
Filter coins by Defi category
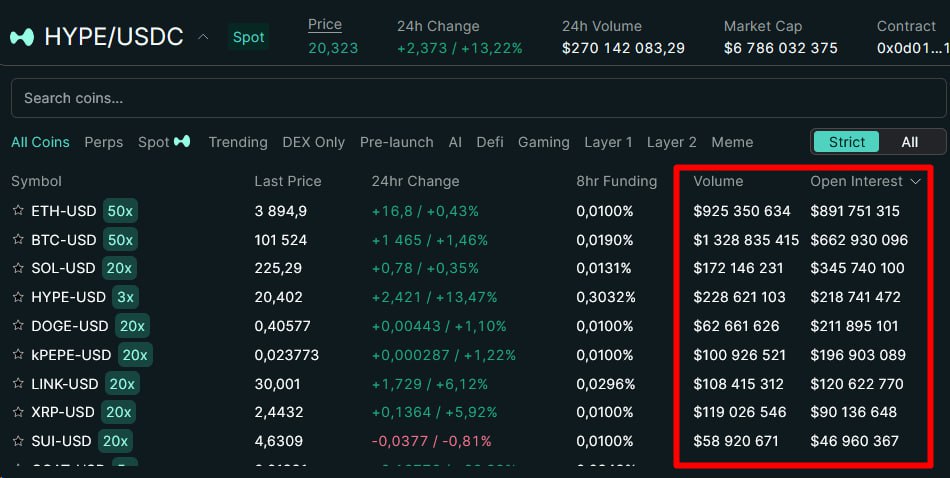point(490,142)
